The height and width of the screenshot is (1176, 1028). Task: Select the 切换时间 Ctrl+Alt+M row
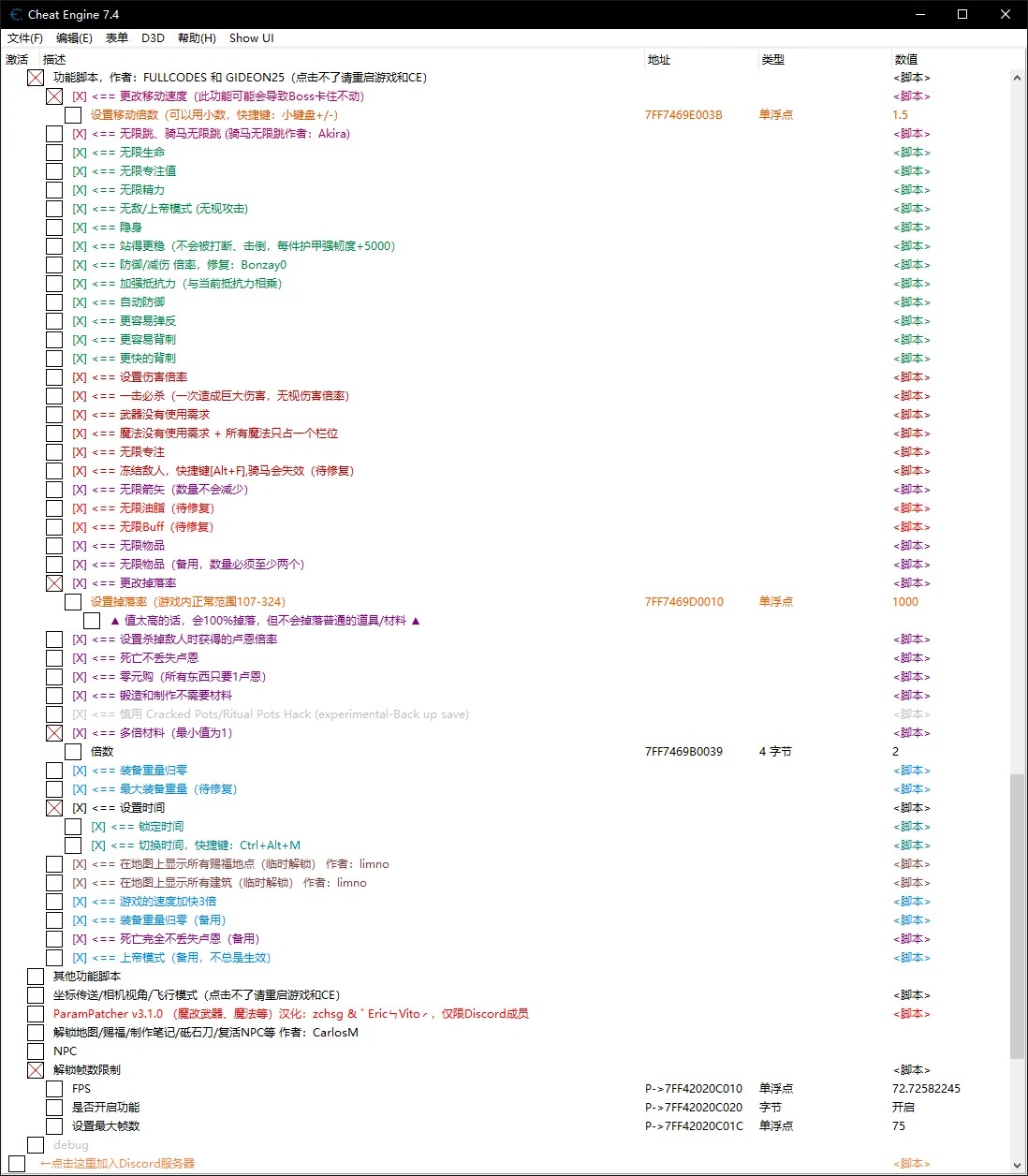click(196, 845)
